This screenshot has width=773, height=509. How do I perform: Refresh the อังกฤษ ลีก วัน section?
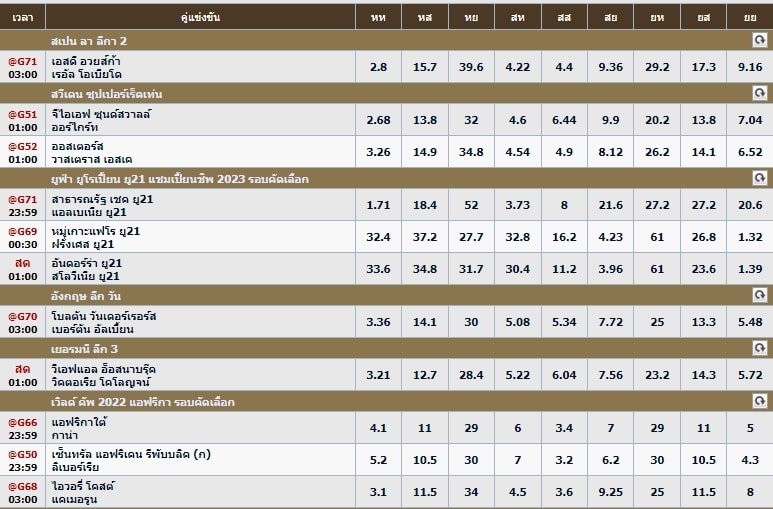click(759, 295)
